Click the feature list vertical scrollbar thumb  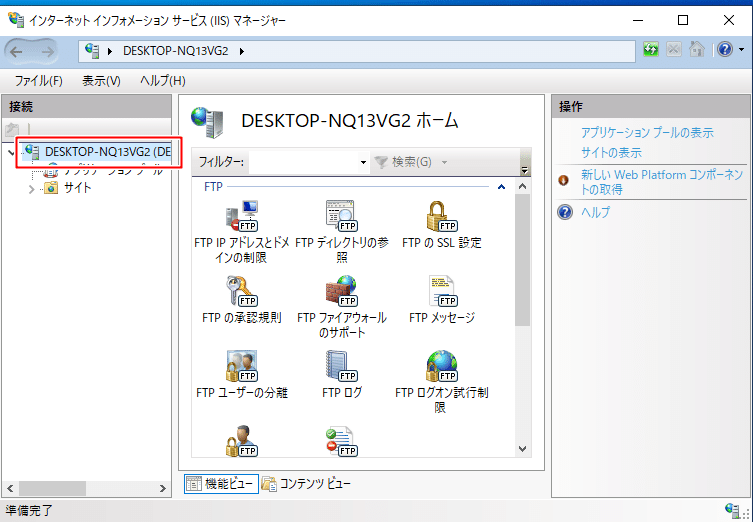(522, 260)
